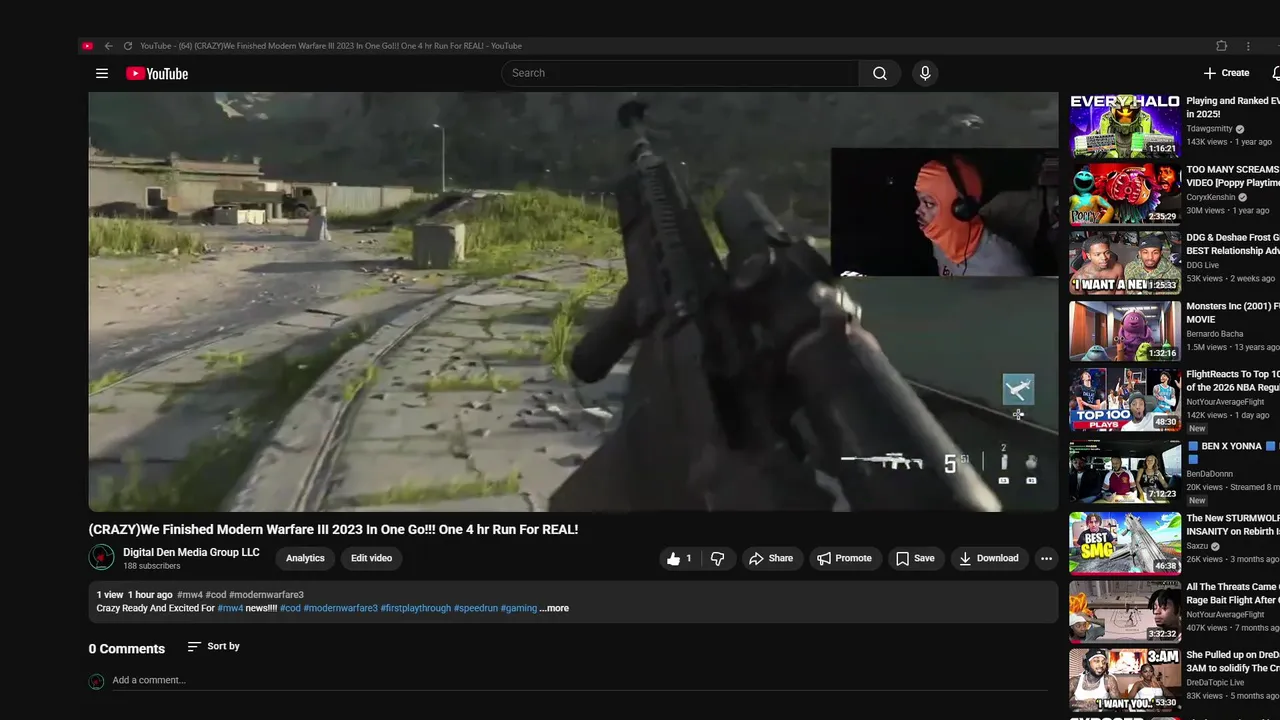The image size is (1280, 720).
Task: Click CoryxKenshin channel name
Action: (x=1211, y=197)
